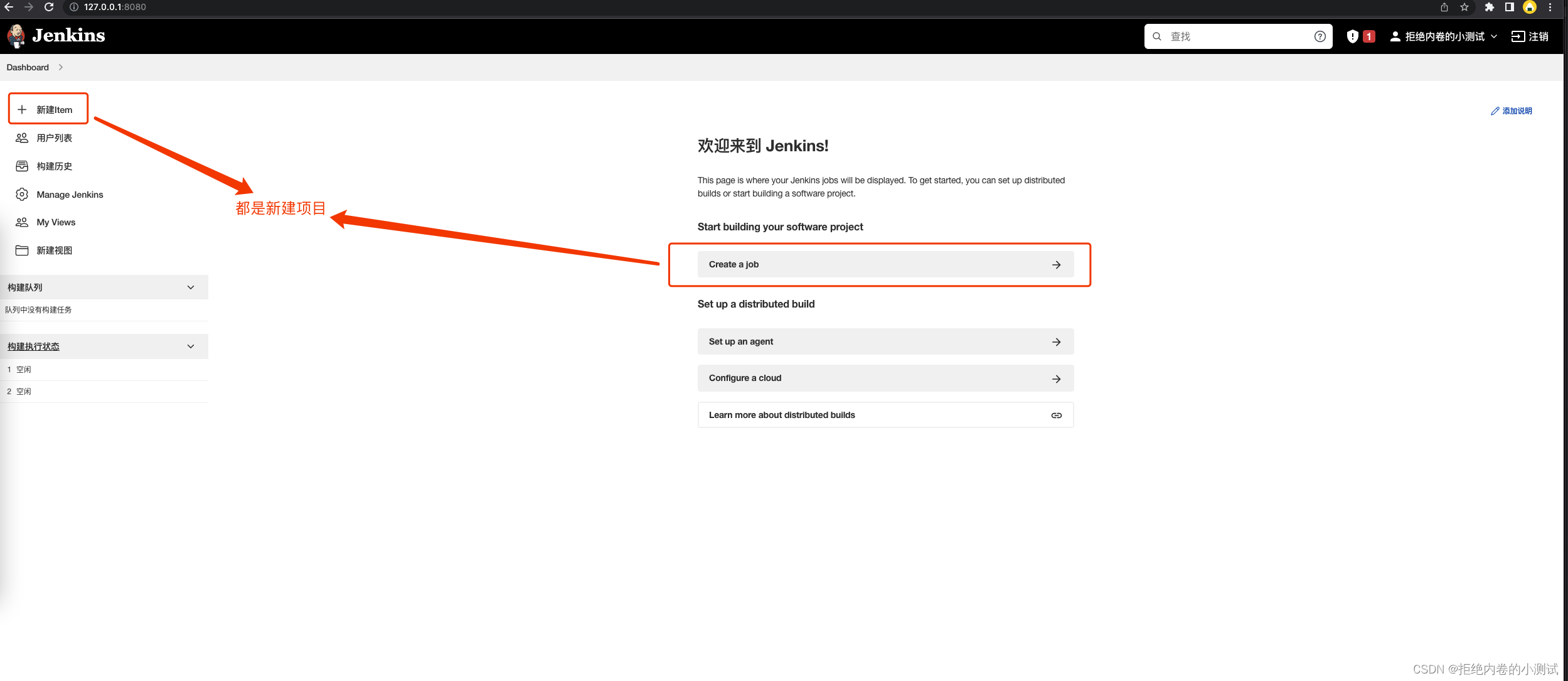1568x681 pixels.
Task: Expand the user name dropdown chevron
Action: pyautogui.click(x=1494, y=36)
